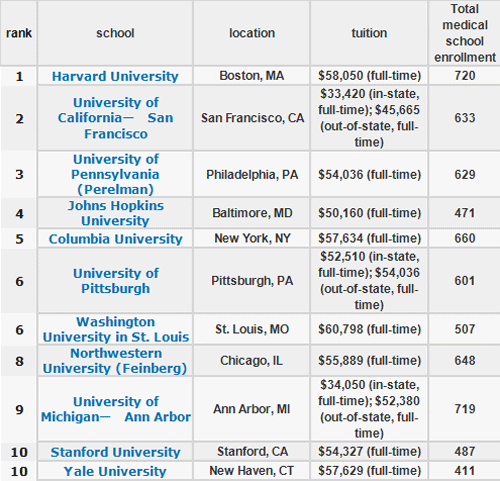This screenshot has height=481, width=500.
Task: Select Harvard's $58,050 tuition cell
Action: (369, 76)
